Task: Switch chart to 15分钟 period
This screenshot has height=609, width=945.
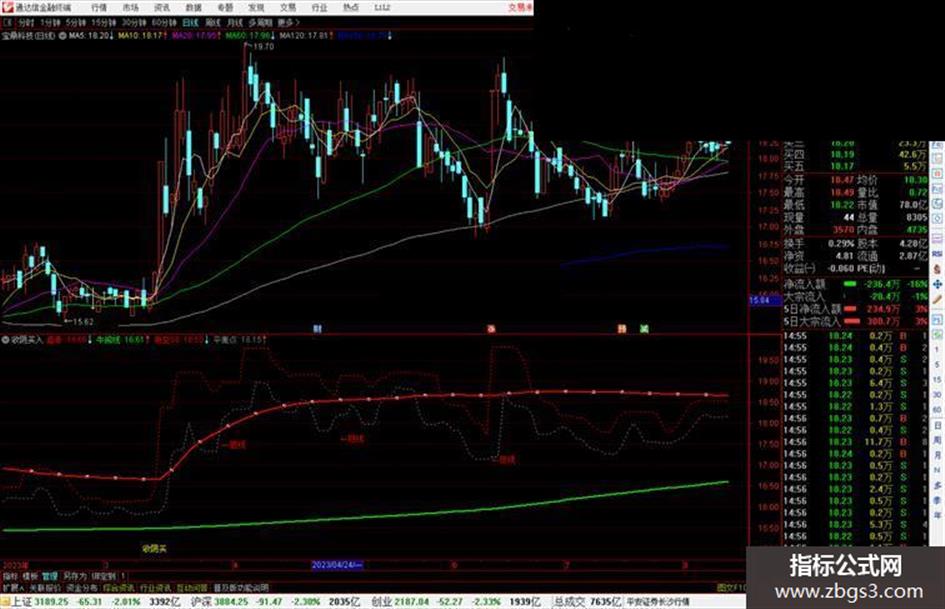Action: [104, 22]
